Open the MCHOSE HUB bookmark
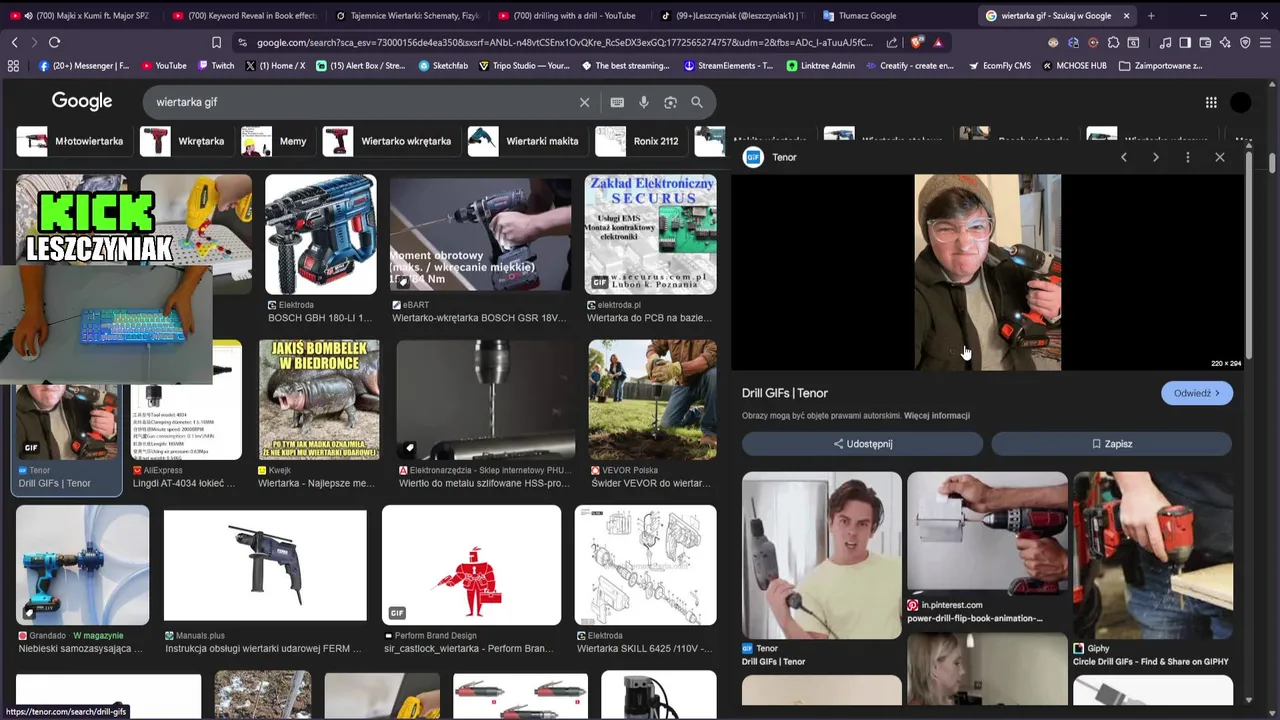Screen dimensions: 1280x720 pos(1074,66)
